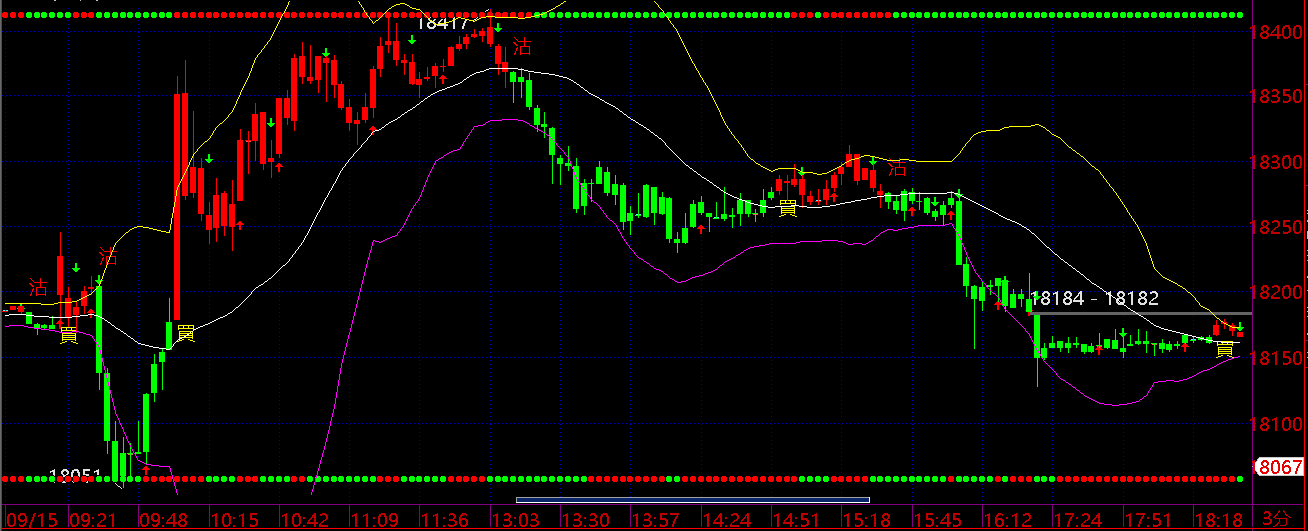The height and width of the screenshot is (531, 1308).
Task: Click the 10:15 time axis label
Action: coord(237,520)
